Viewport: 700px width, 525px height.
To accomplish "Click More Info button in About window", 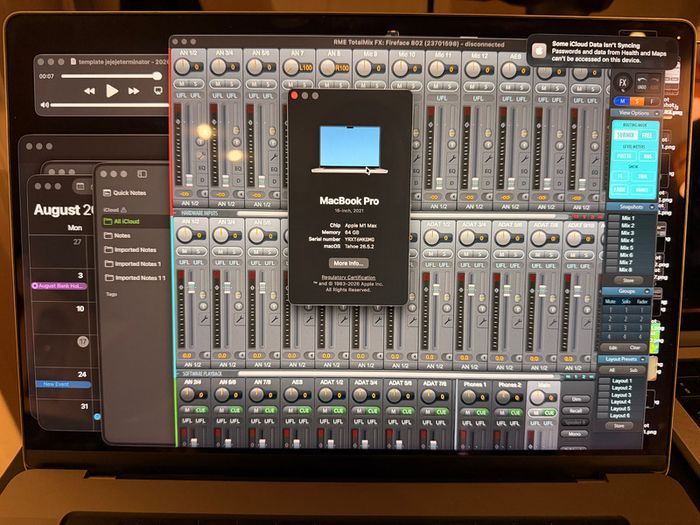I will click(x=349, y=263).
